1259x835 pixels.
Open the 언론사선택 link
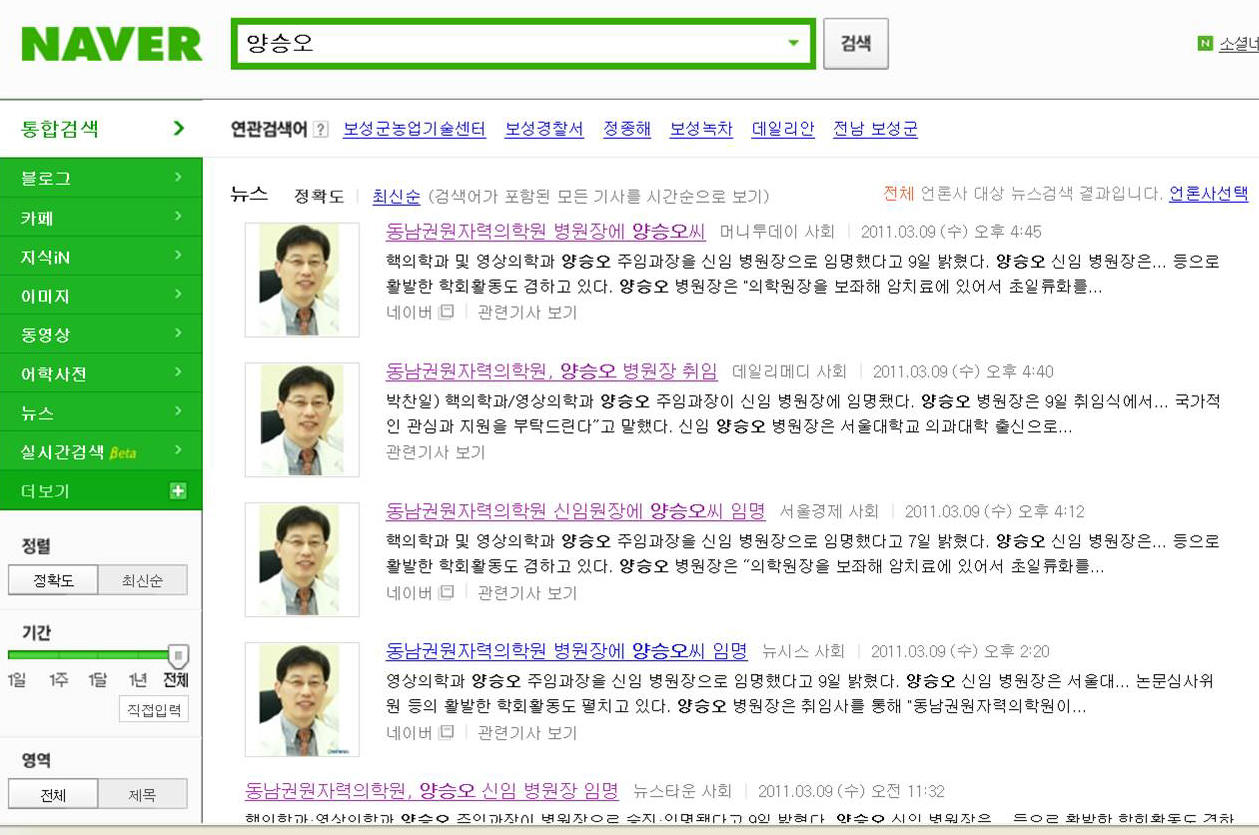[x=1209, y=194]
